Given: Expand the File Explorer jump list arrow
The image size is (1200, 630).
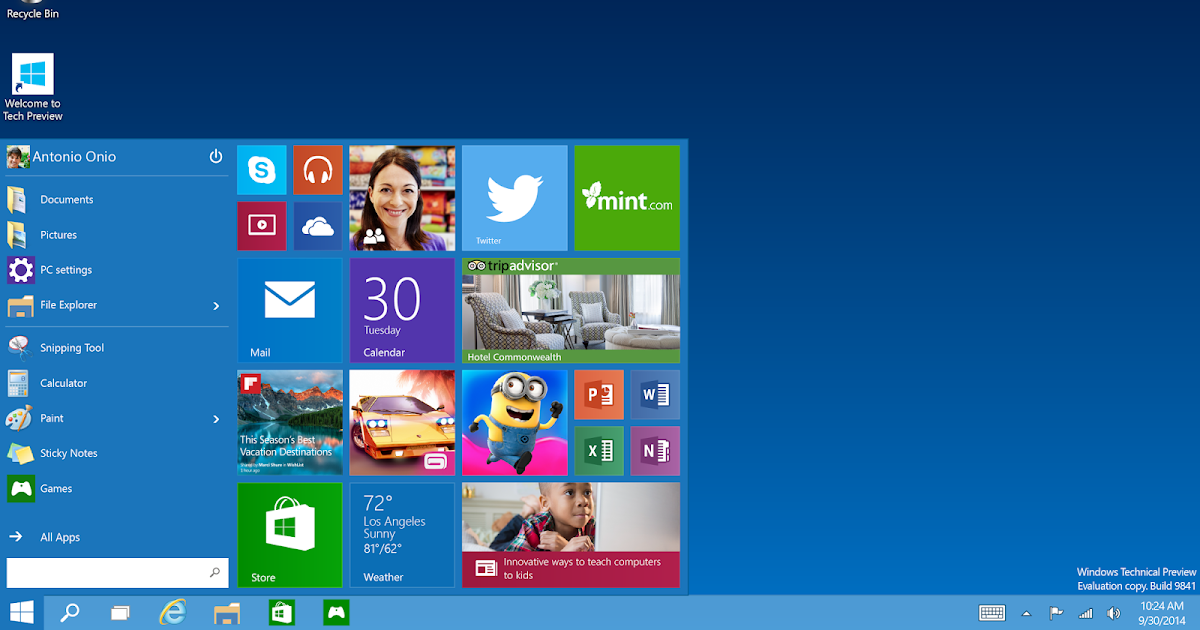Looking at the screenshot, I should point(216,306).
